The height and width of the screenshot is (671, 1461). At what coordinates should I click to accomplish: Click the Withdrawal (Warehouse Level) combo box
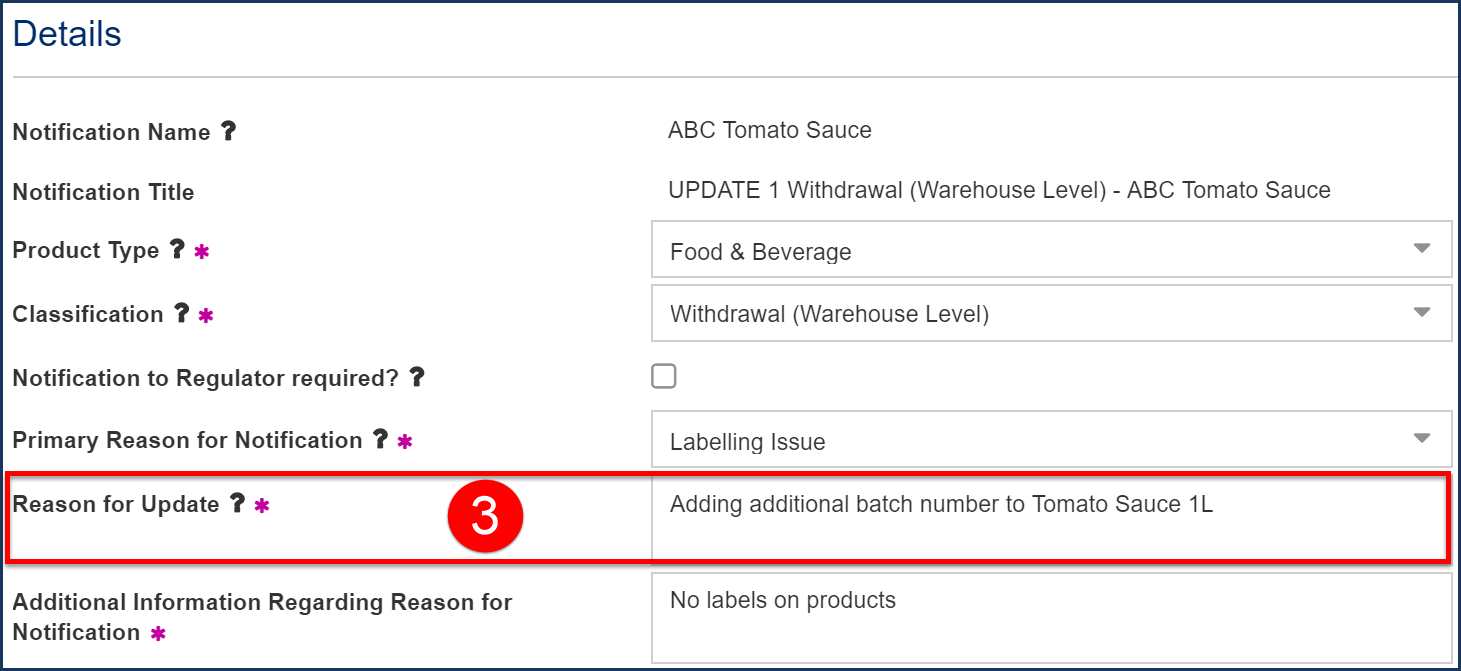pyautogui.click(x=1051, y=313)
